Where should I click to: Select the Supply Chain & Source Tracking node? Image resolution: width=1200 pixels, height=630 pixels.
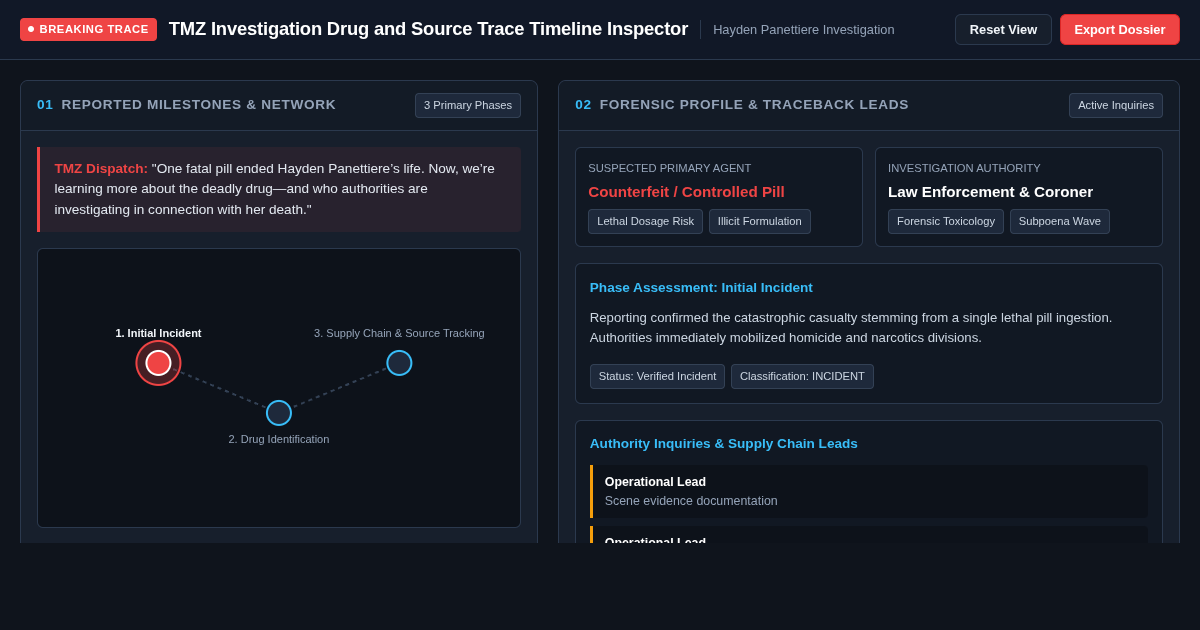point(399,363)
